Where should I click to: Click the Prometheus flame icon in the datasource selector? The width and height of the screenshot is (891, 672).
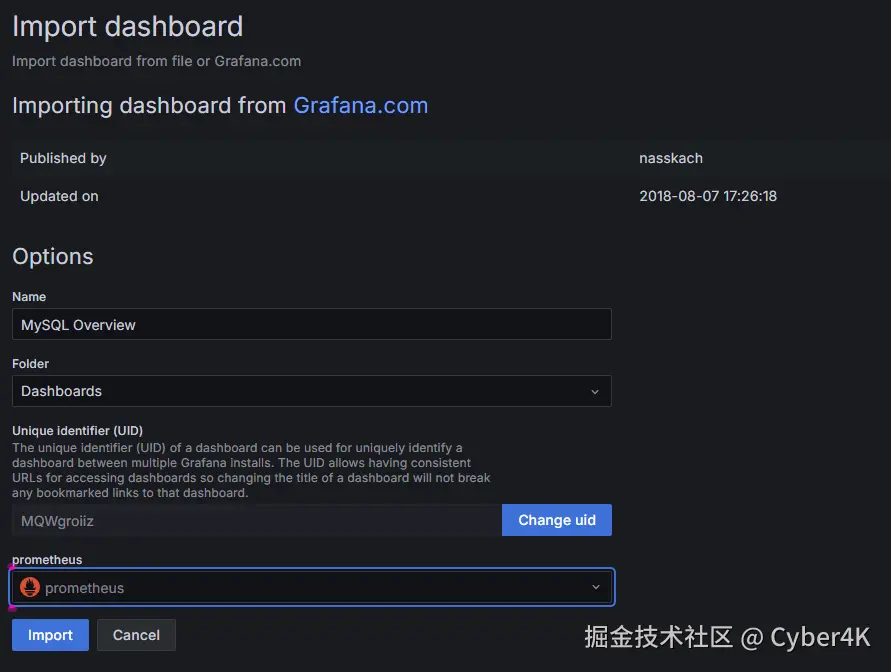tap(30, 587)
